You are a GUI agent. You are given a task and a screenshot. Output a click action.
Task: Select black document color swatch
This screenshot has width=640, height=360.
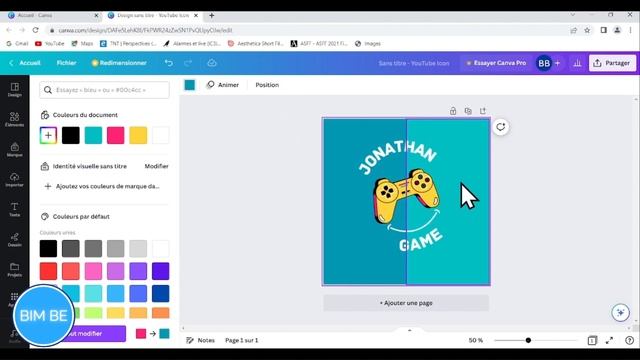(71, 136)
